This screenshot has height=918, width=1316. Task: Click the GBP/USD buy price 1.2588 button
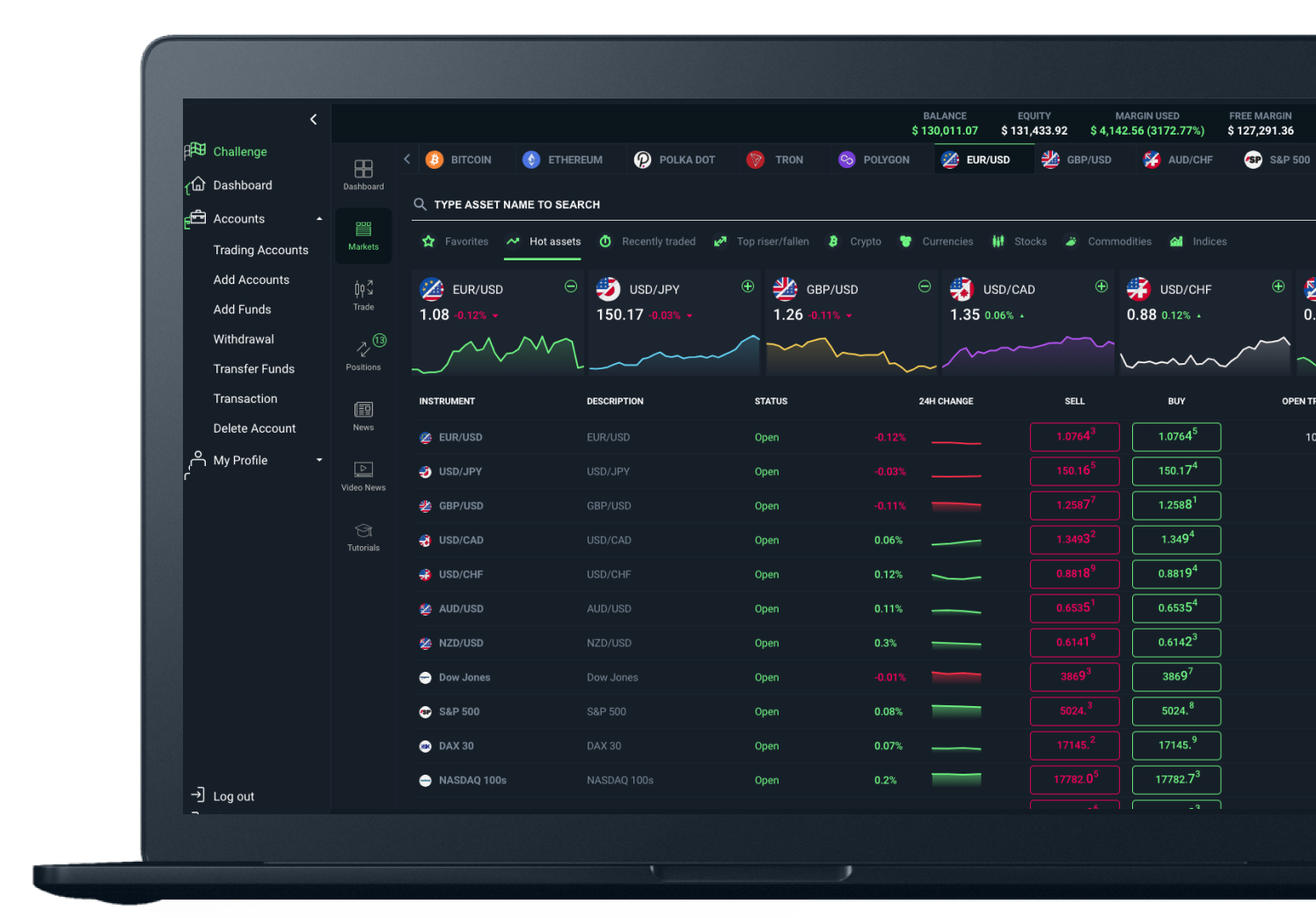pos(1176,506)
